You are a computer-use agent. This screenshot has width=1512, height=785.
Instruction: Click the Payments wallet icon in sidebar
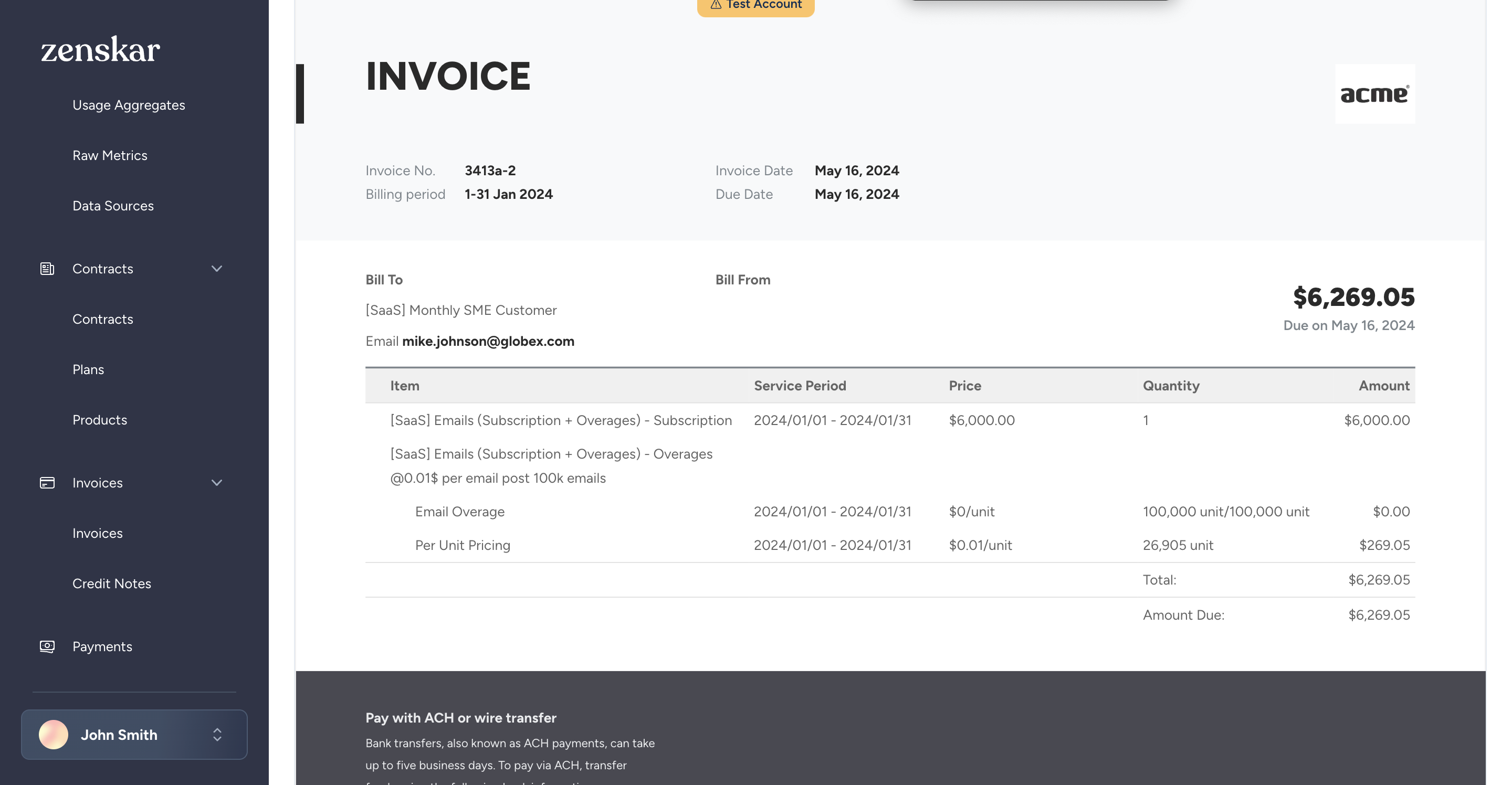tap(48, 646)
